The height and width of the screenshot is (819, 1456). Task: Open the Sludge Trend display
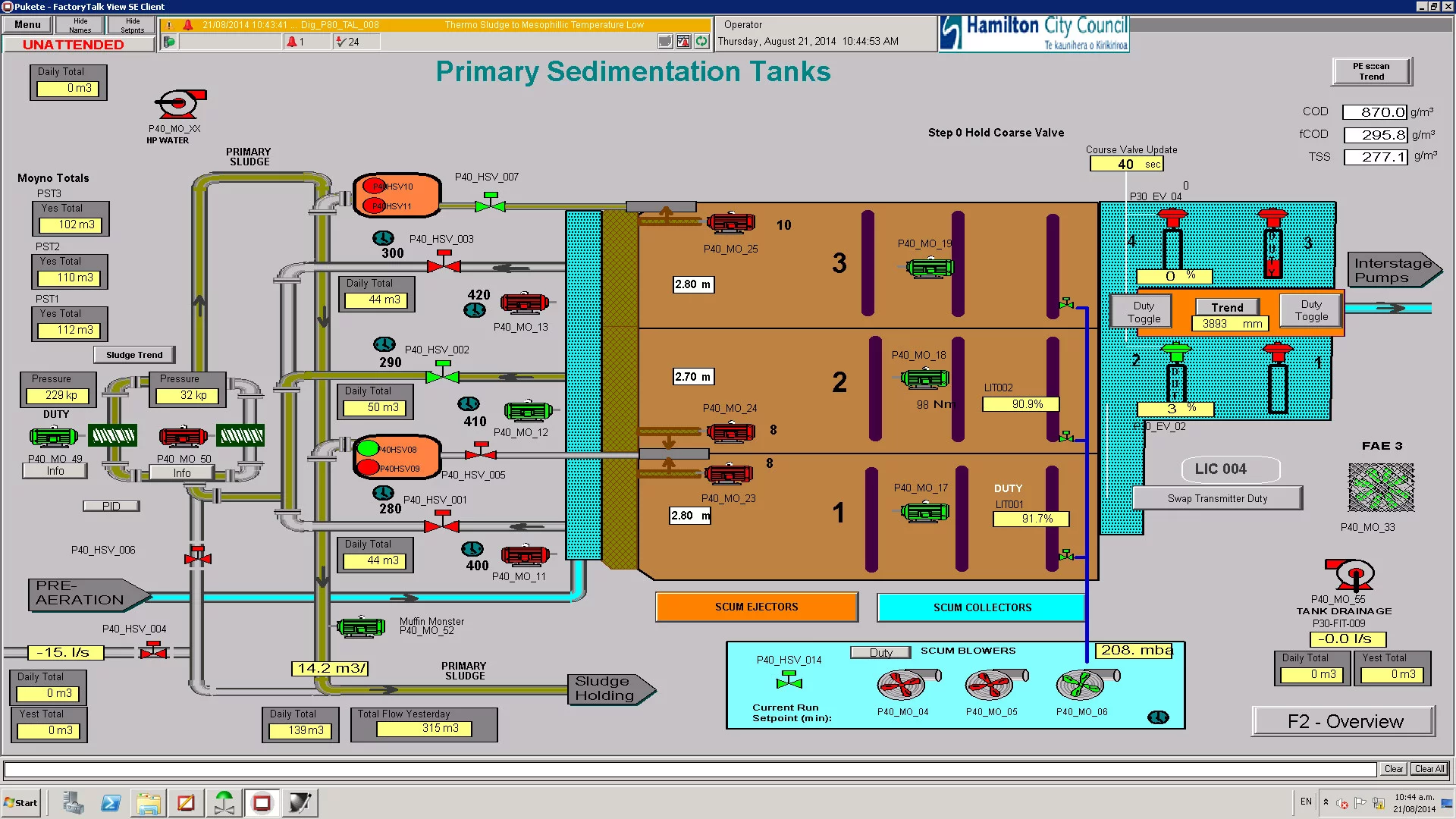tap(133, 354)
